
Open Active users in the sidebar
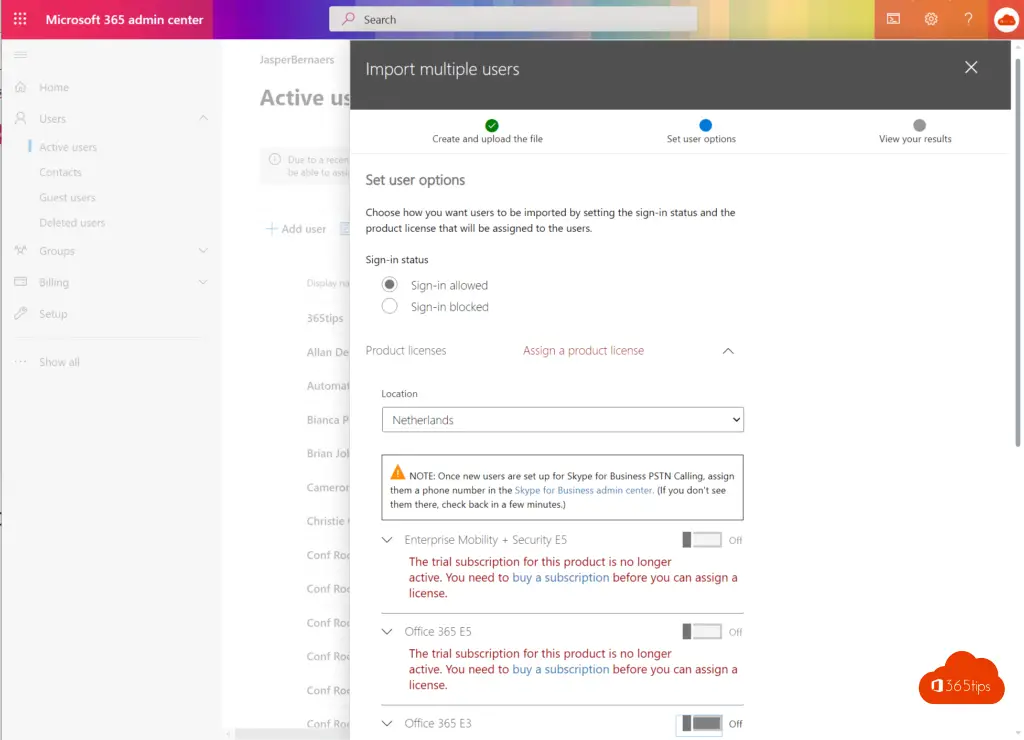pos(68,147)
